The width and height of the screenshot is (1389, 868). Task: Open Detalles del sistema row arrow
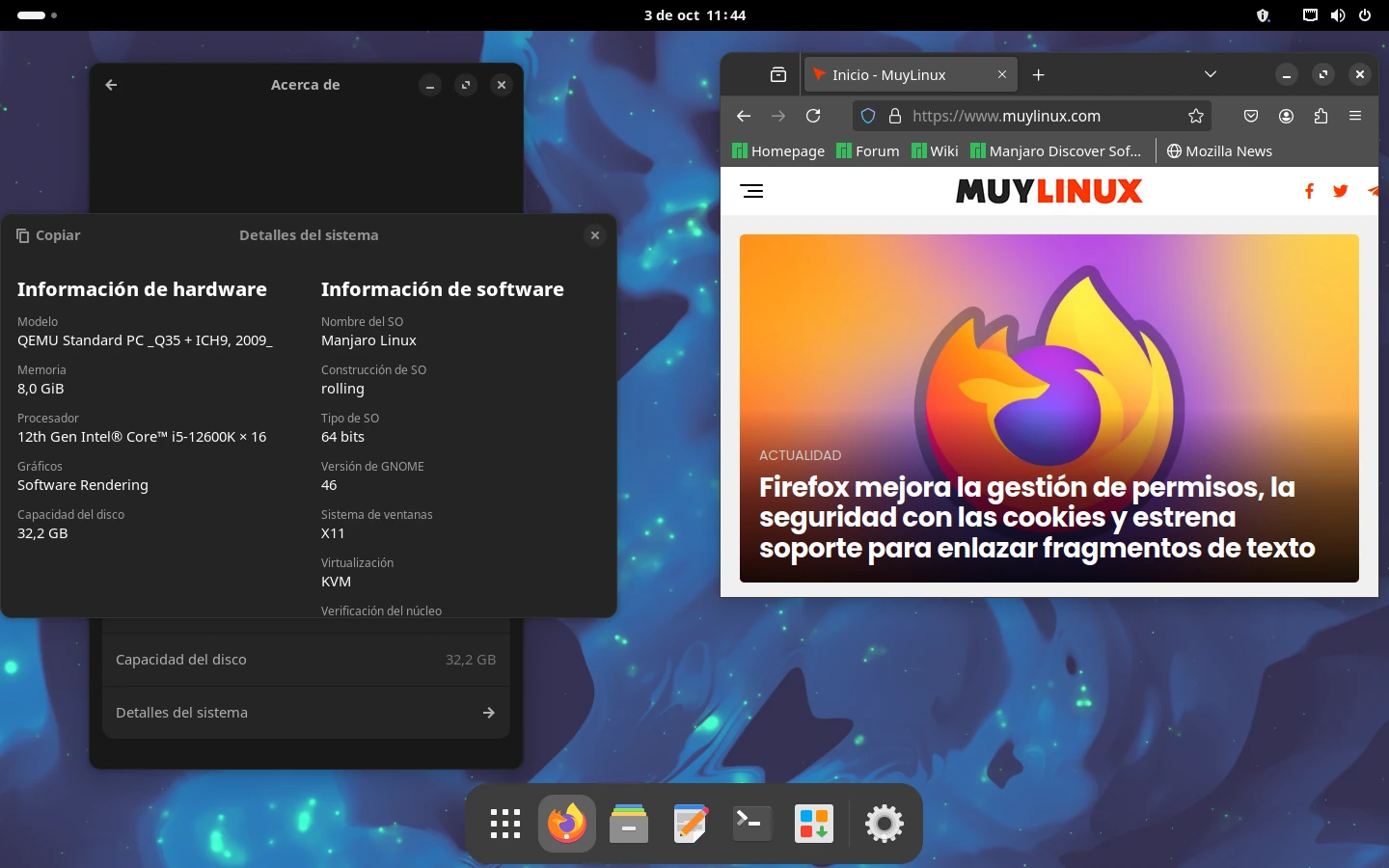tap(488, 713)
